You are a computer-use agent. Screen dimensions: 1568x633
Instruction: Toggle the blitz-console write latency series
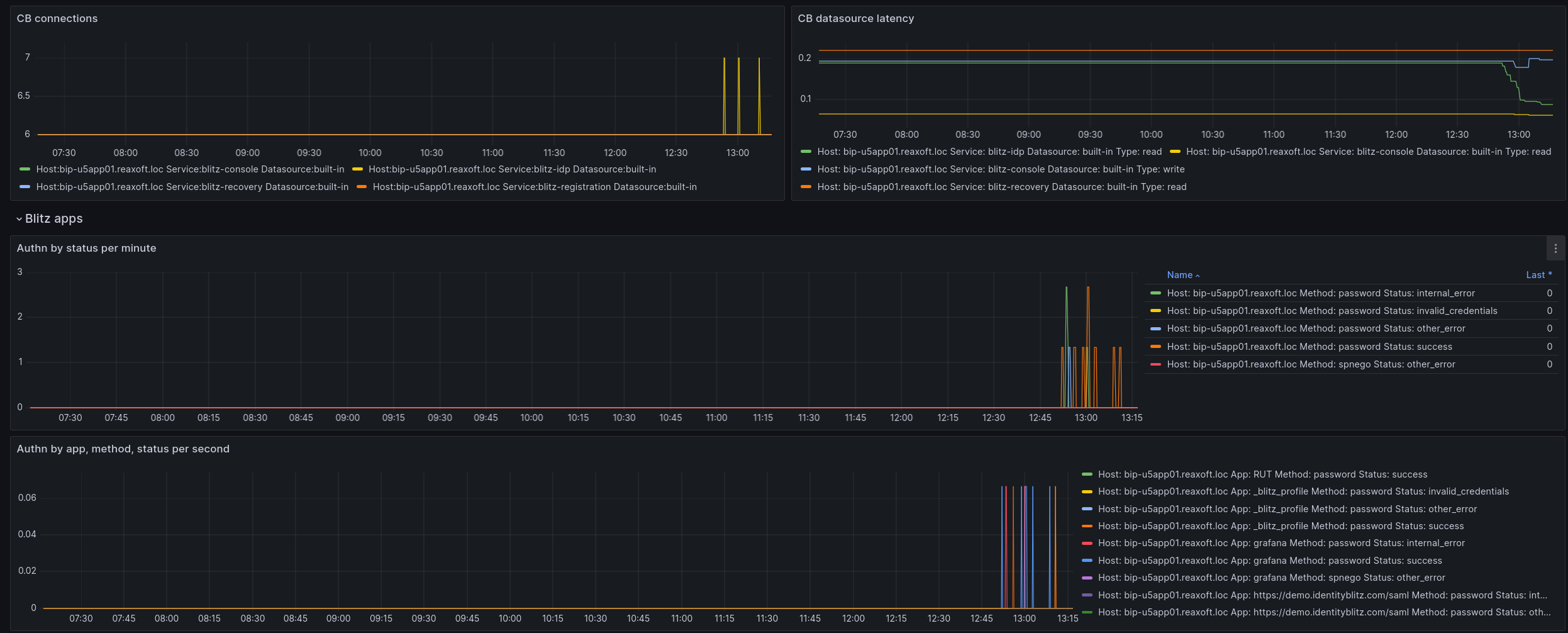999,169
